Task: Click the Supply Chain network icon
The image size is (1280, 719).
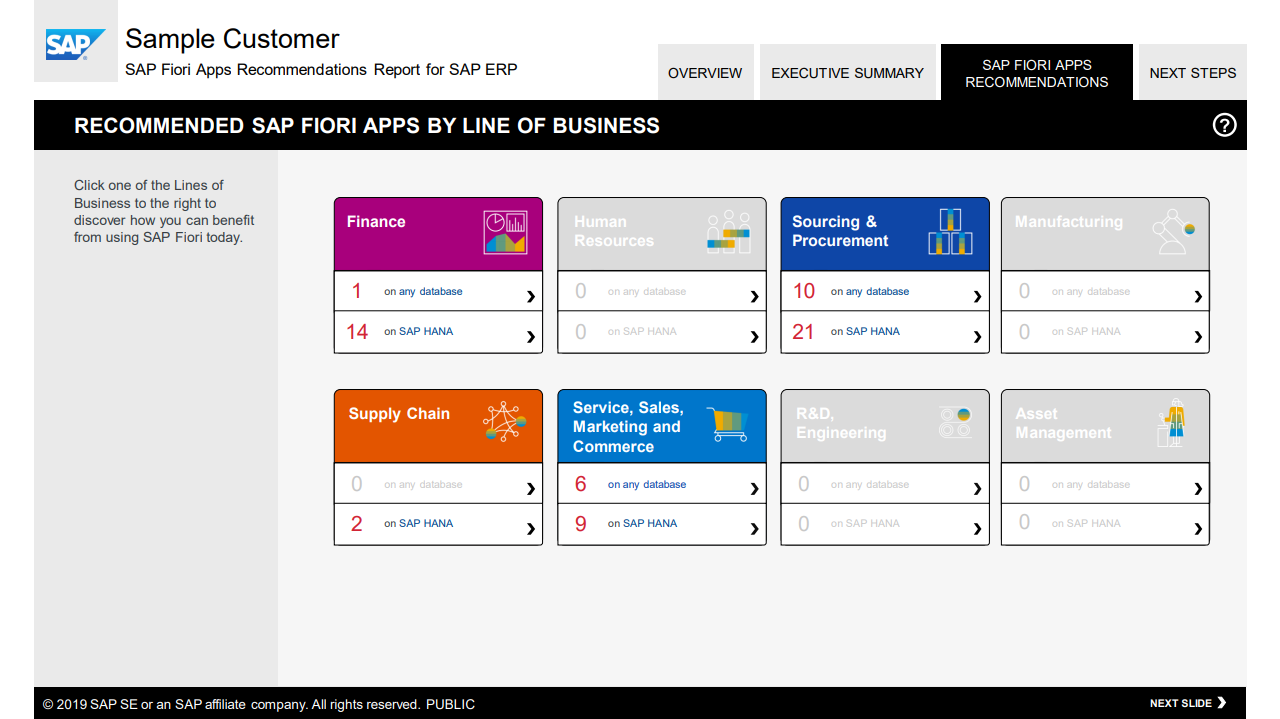Action: 505,422
